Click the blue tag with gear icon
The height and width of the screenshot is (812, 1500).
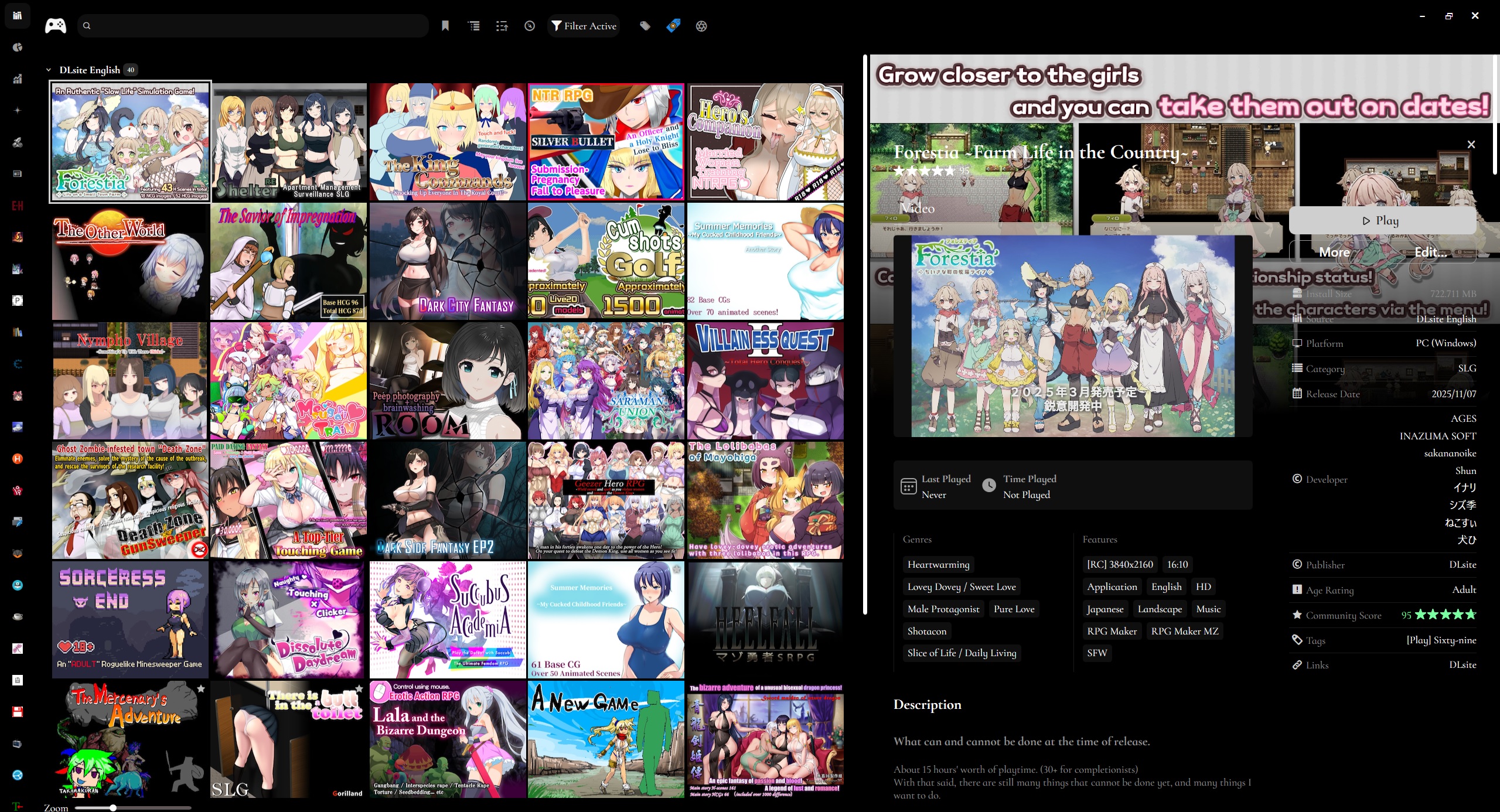(673, 26)
